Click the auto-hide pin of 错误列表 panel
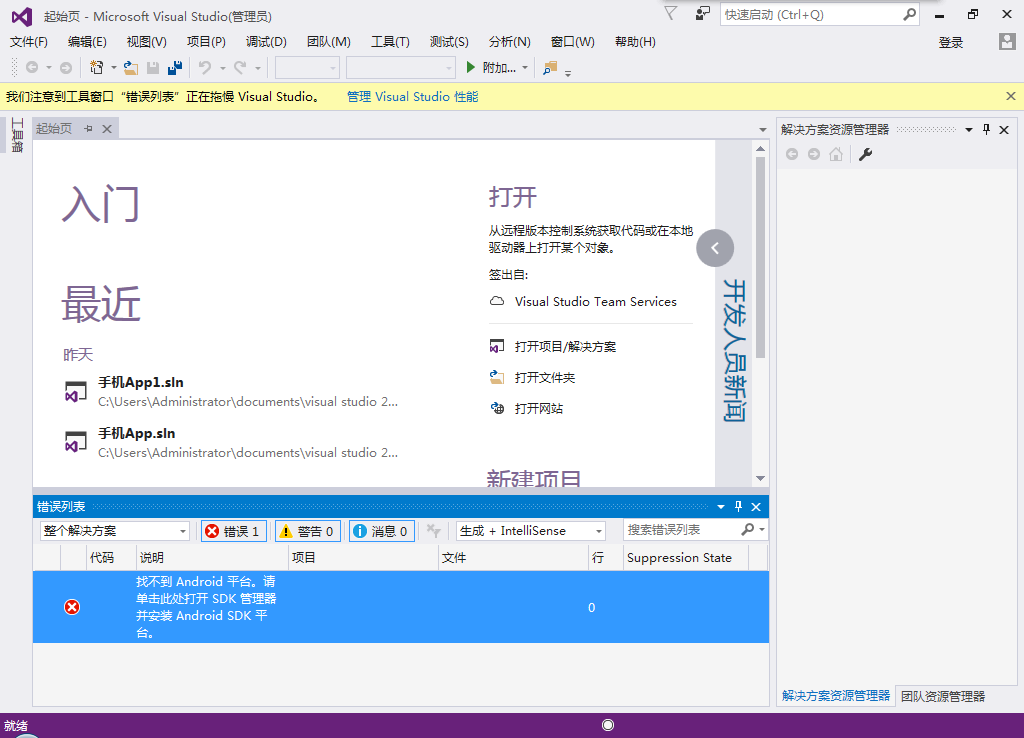This screenshot has height=738, width=1024. click(x=739, y=506)
